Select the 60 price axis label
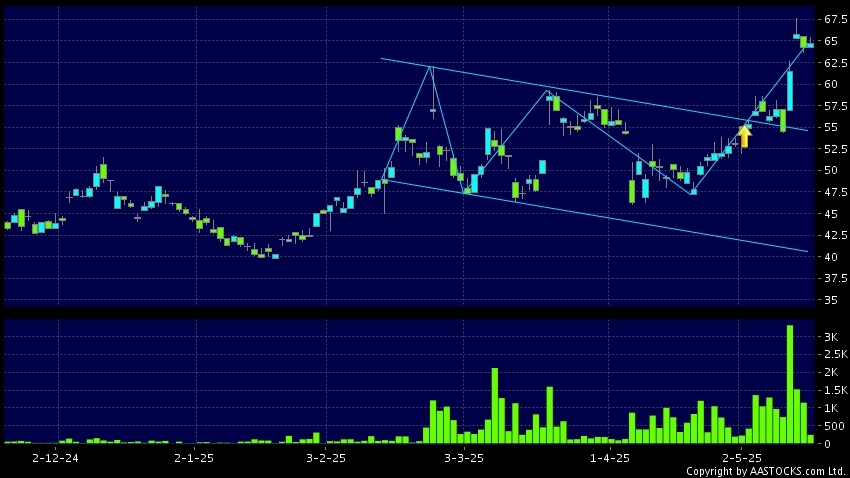Screen dimensions: 850x478 (x=831, y=84)
